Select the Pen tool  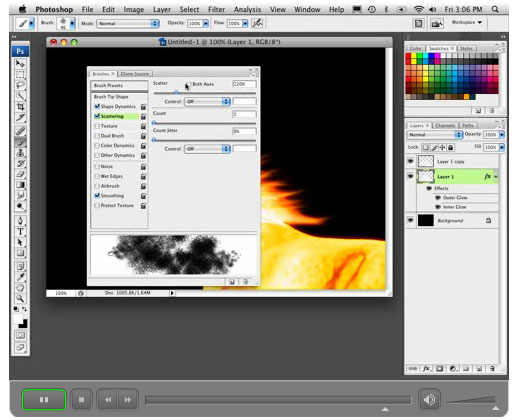pyautogui.click(x=20, y=221)
